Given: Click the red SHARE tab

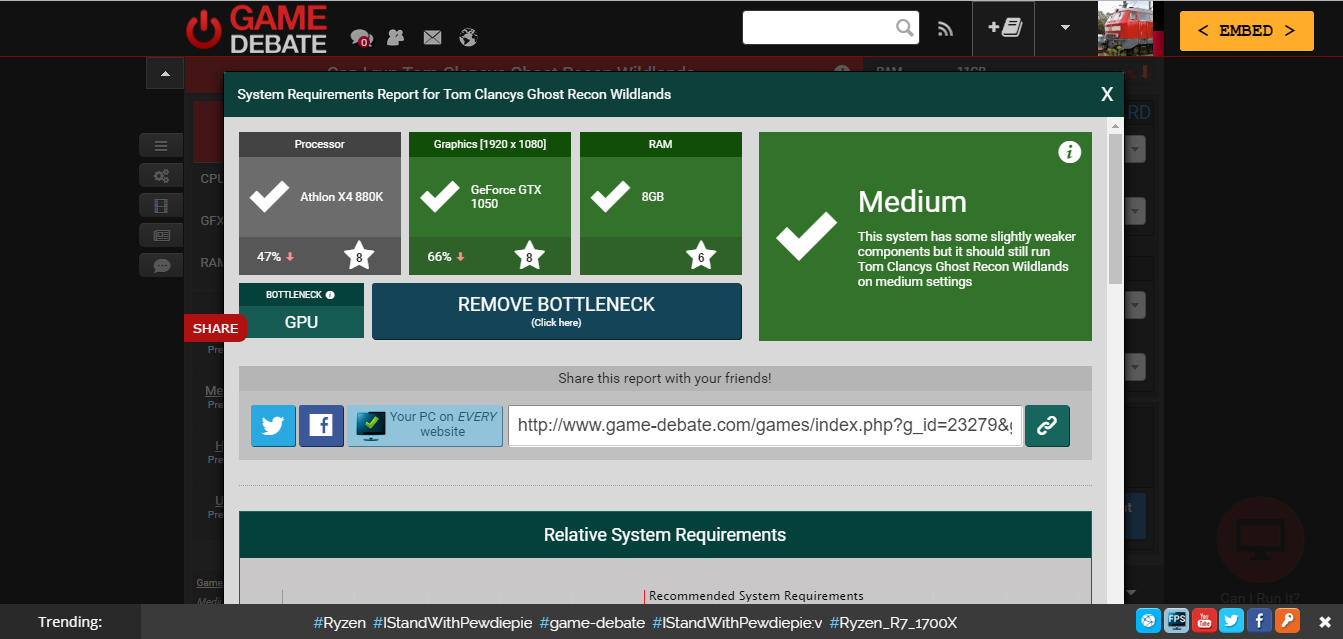Looking at the screenshot, I should pyautogui.click(x=215, y=328).
